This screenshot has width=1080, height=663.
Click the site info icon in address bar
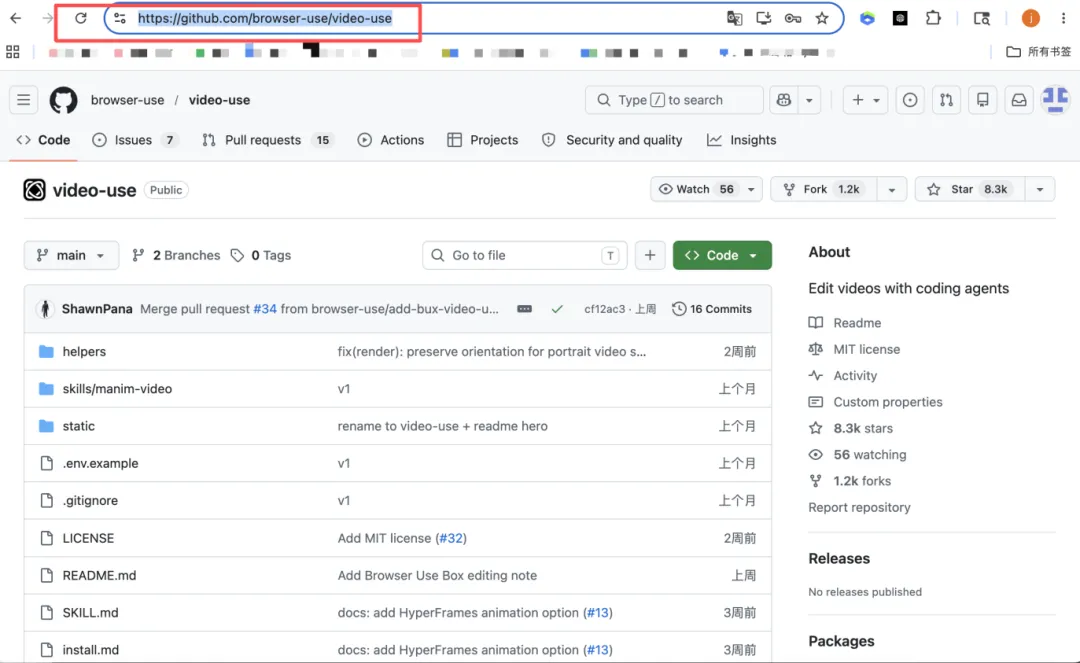point(120,19)
